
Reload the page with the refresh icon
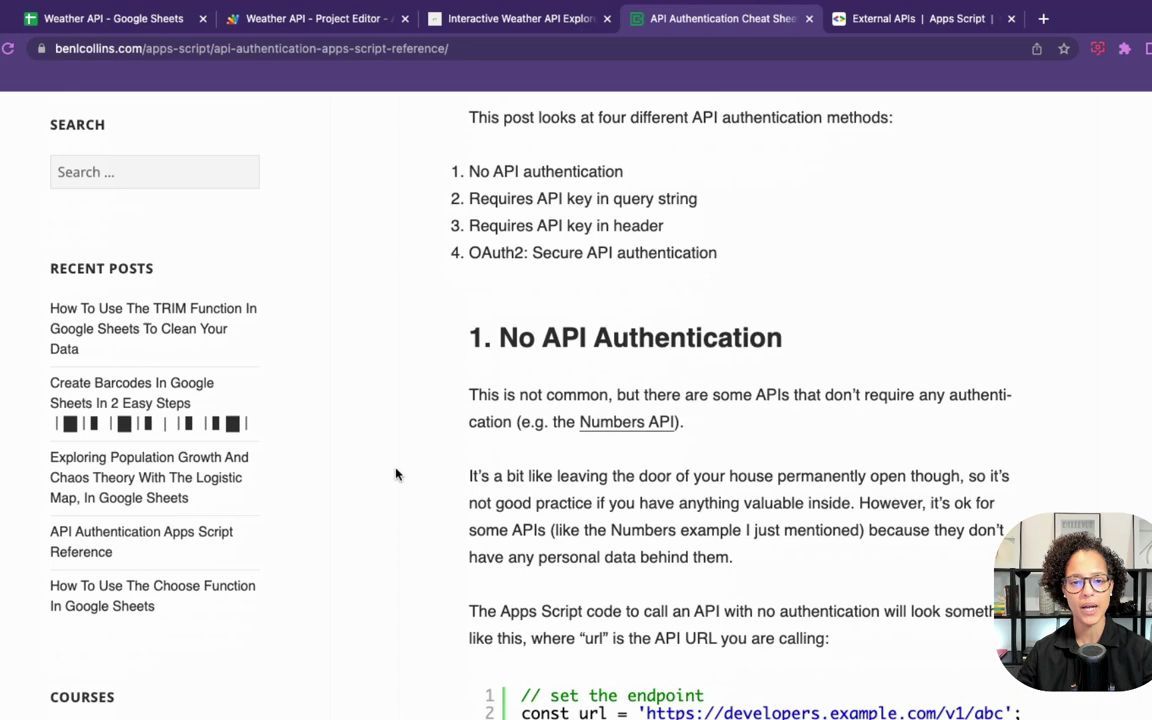click(8, 48)
